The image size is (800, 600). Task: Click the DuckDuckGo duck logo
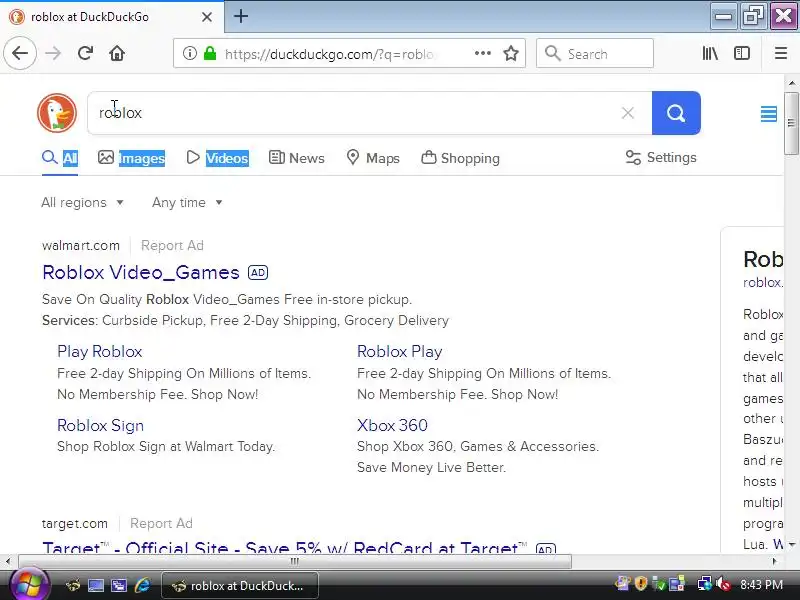[x=57, y=113]
